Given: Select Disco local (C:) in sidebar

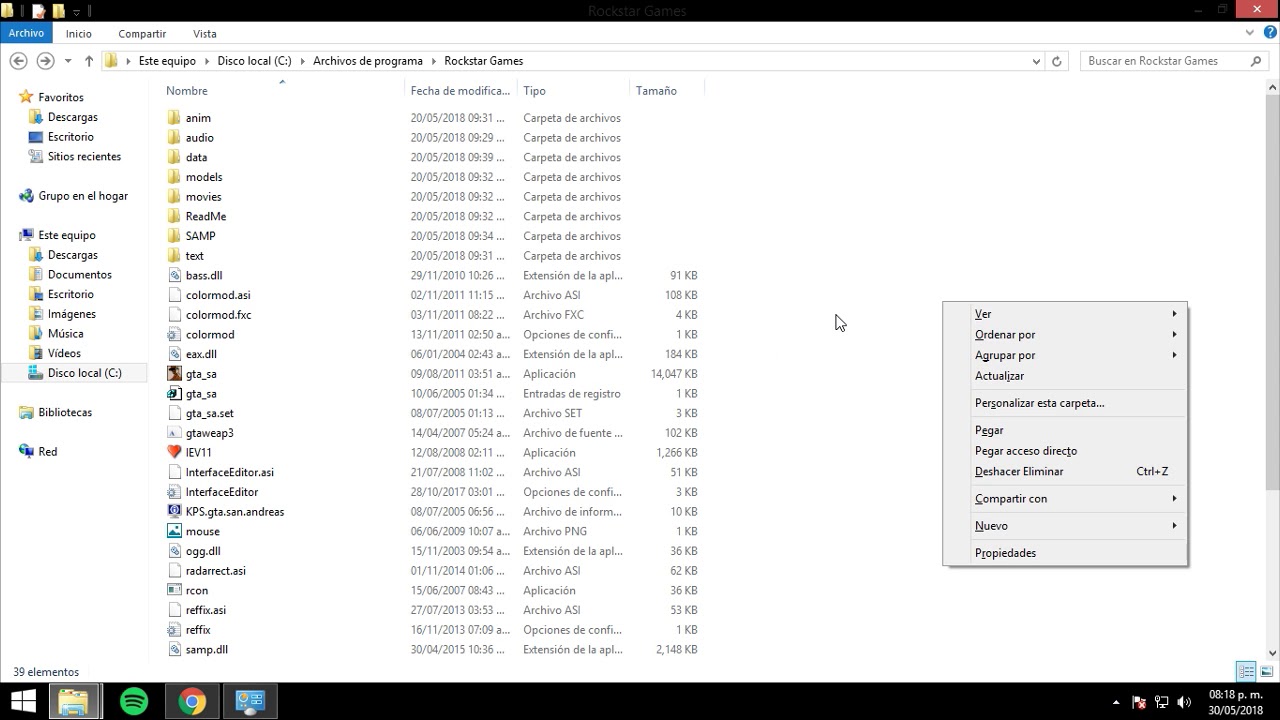Looking at the screenshot, I should [84, 373].
